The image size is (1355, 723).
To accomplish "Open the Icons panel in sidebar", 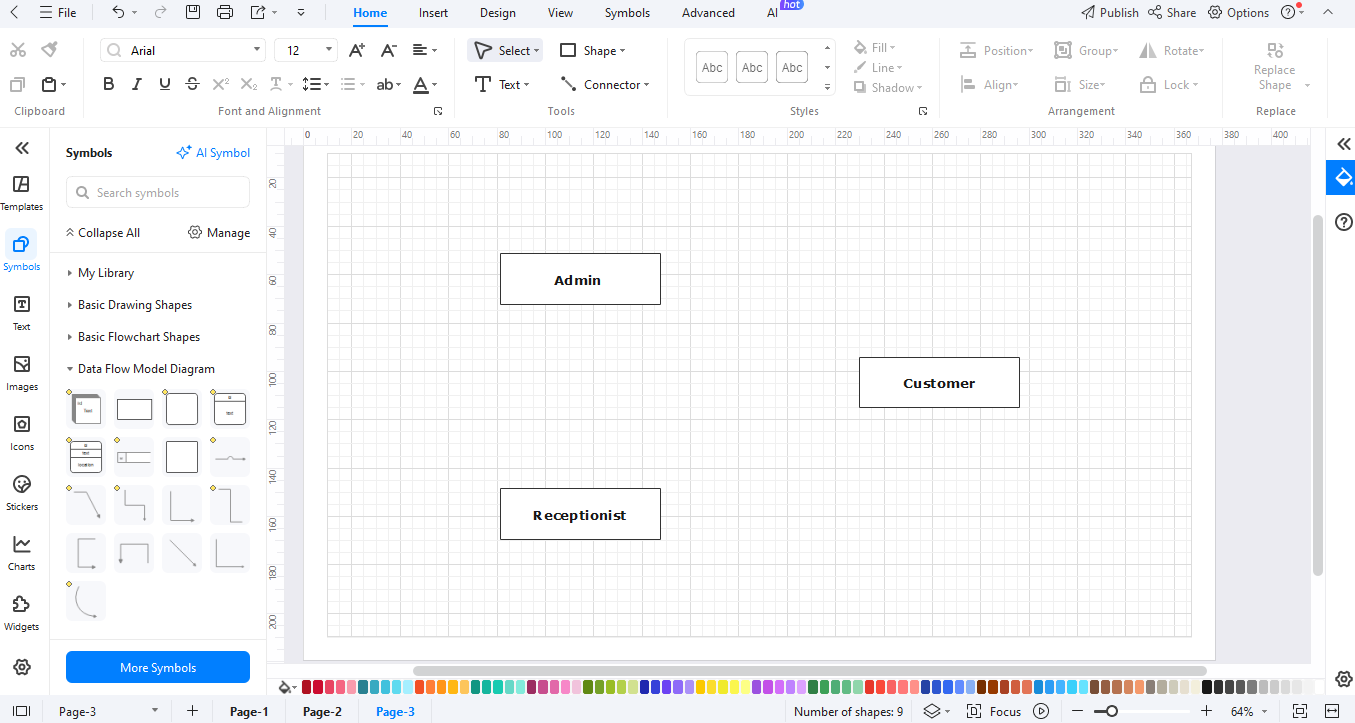I will 22,432.
